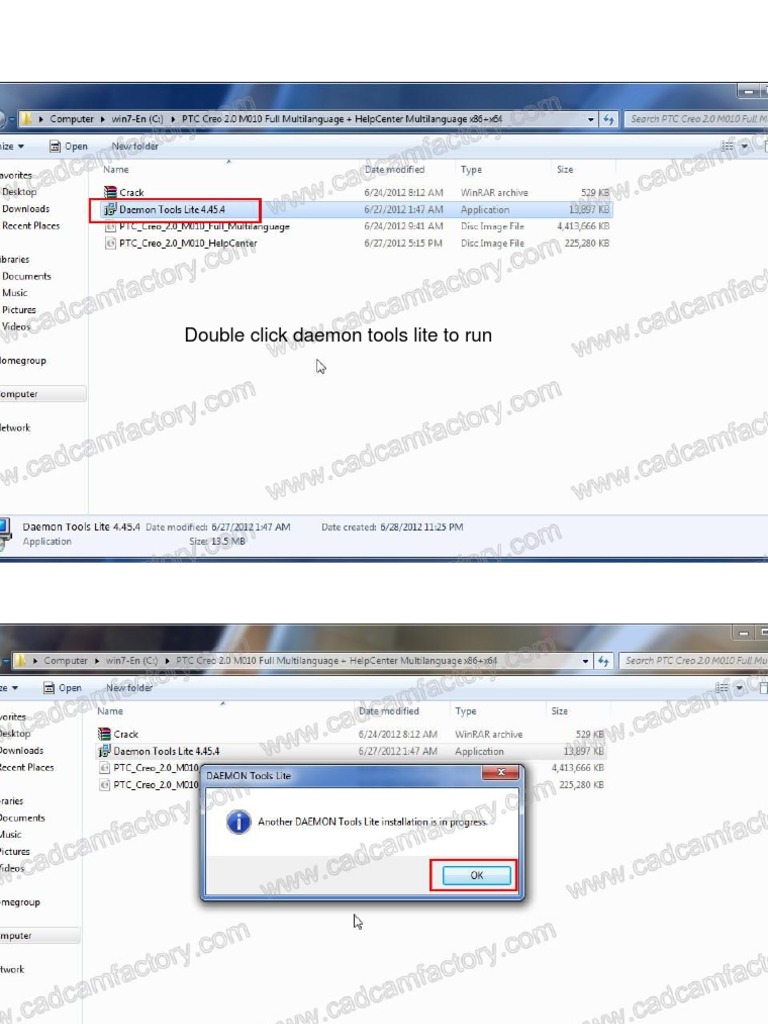
Task: Click Daemon Tools Lite icon in bottom window list
Action: 104,751
